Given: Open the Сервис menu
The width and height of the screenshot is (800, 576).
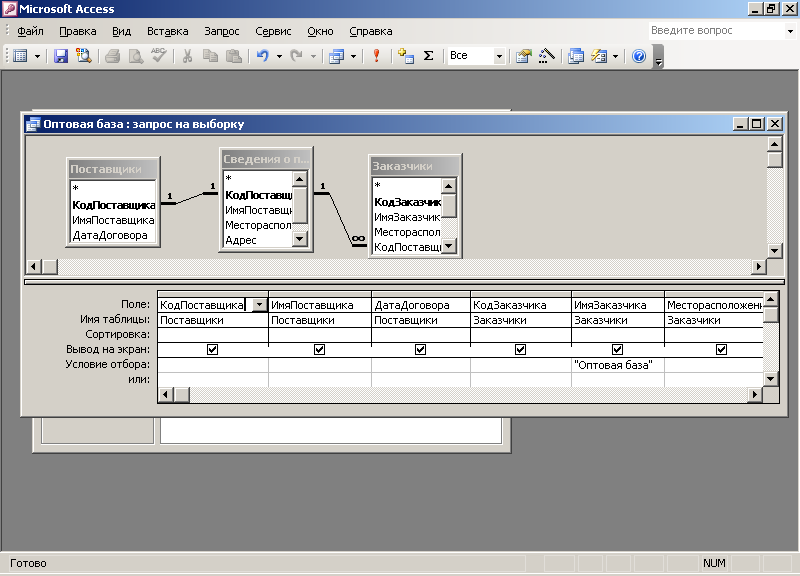Looking at the screenshot, I should [273, 31].
